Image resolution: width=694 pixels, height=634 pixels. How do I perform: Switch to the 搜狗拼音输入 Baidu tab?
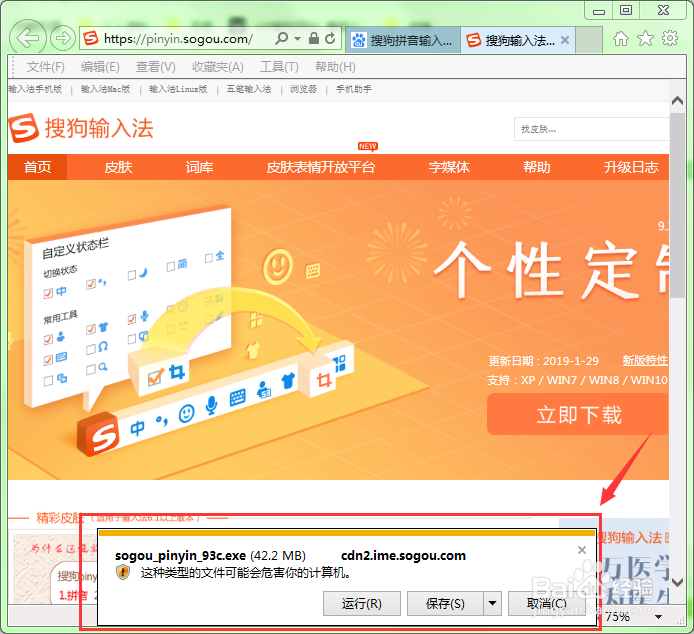[403, 40]
